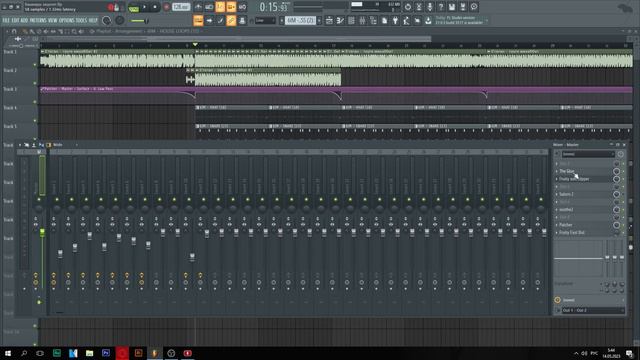Viewport: 640px width, 360px height.
Task: Open the PATTERNS menu
Action: point(38,20)
